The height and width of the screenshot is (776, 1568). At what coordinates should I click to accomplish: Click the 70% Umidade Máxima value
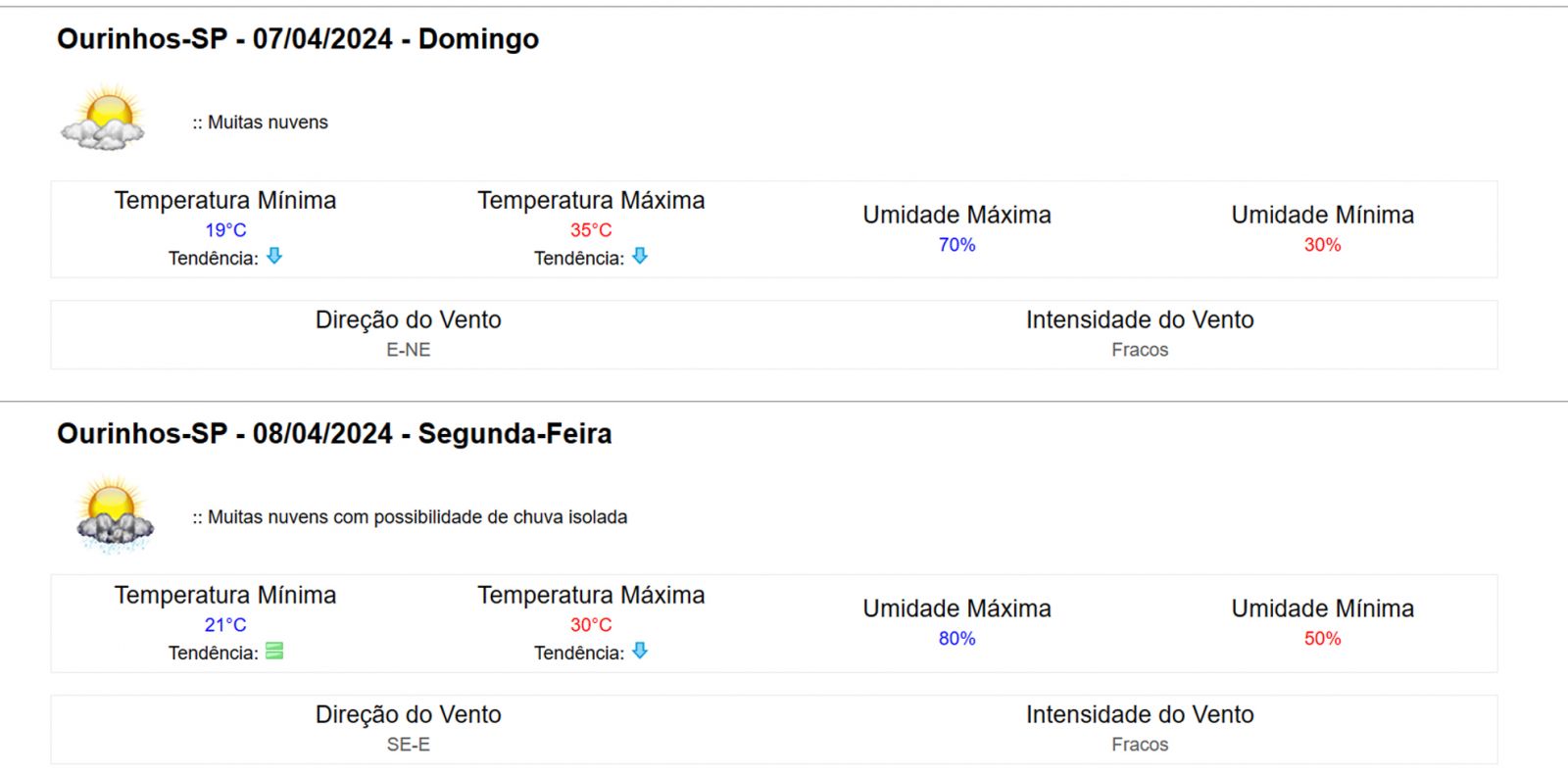[957, 245]
